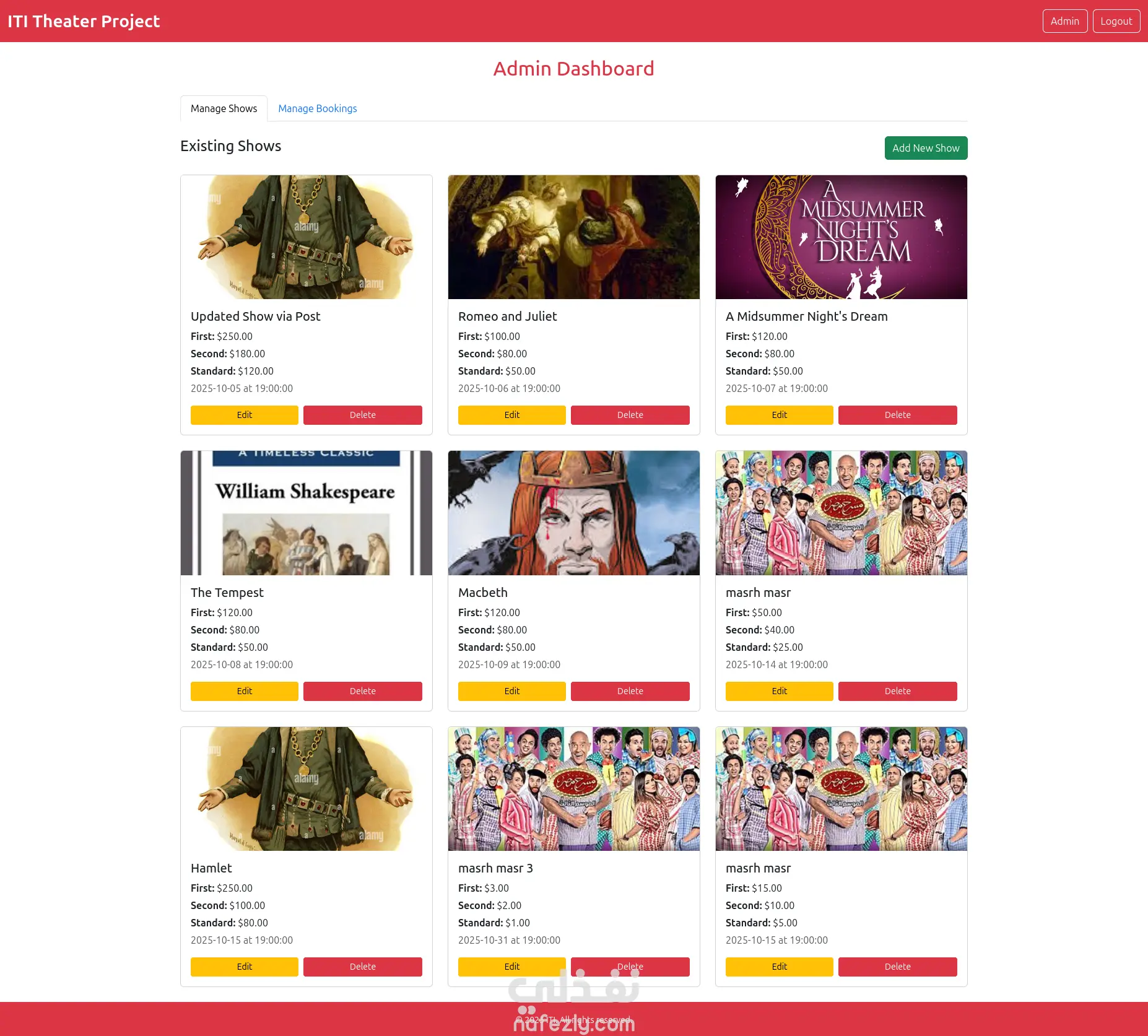Click the date "2025-10-06 at 19:00:00"
This screenshot has width=1148, height=1036.
509,388
